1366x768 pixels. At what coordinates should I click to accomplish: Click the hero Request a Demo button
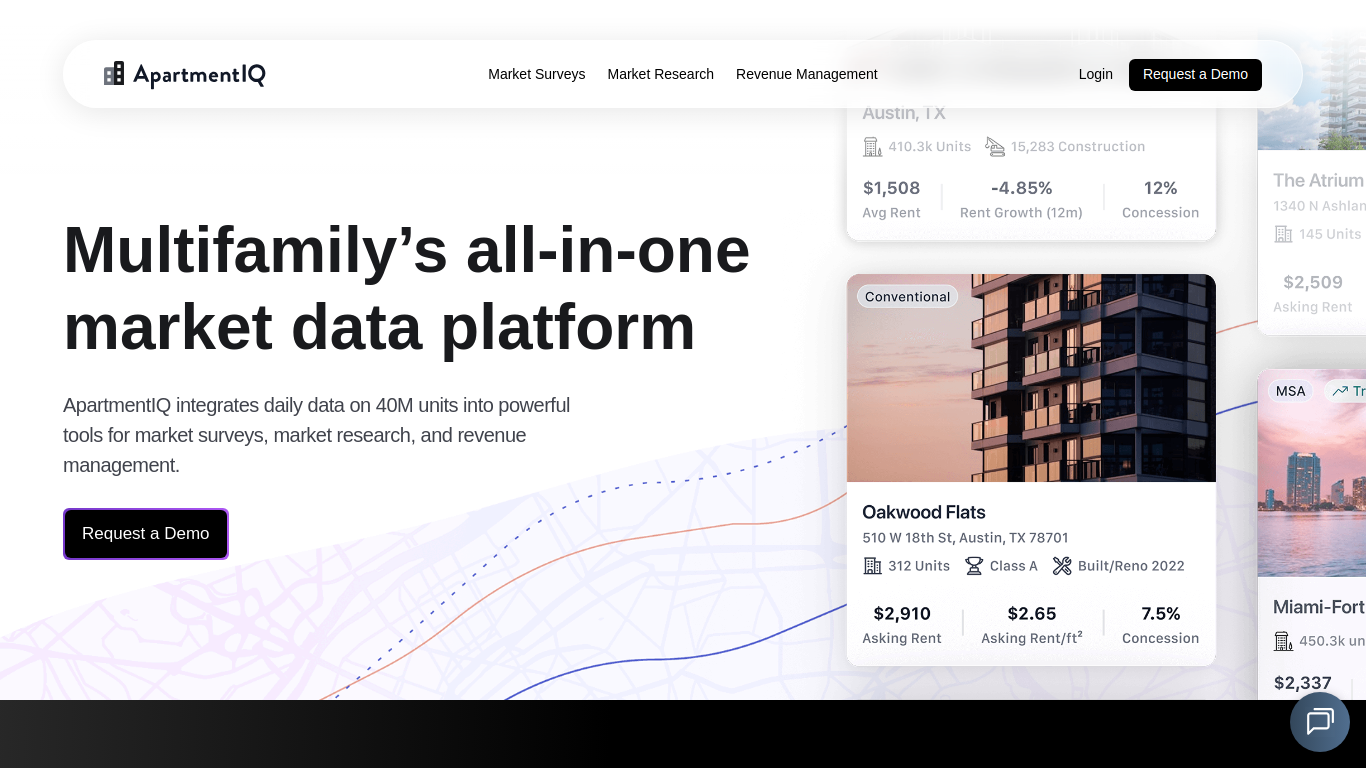(146, 534)
